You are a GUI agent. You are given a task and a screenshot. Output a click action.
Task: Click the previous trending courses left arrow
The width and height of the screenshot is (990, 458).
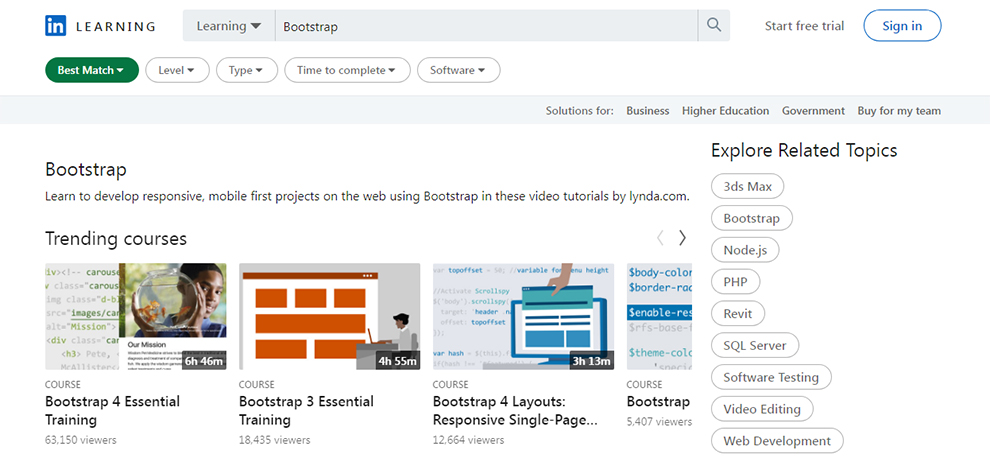(660, 238)
